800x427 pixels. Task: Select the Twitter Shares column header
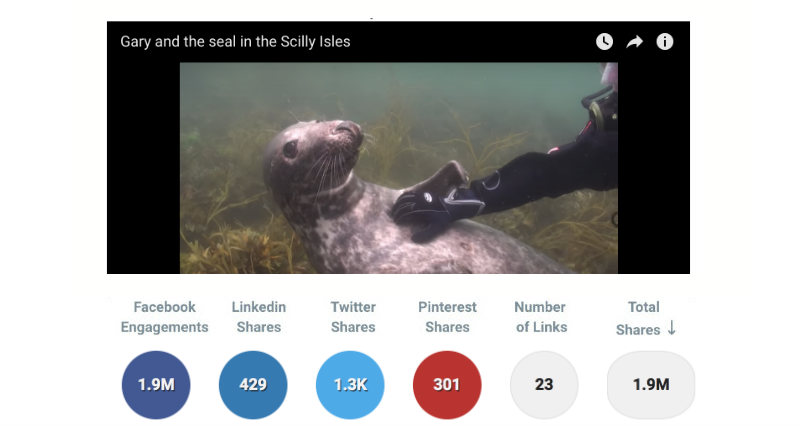[x=353, y=317]
